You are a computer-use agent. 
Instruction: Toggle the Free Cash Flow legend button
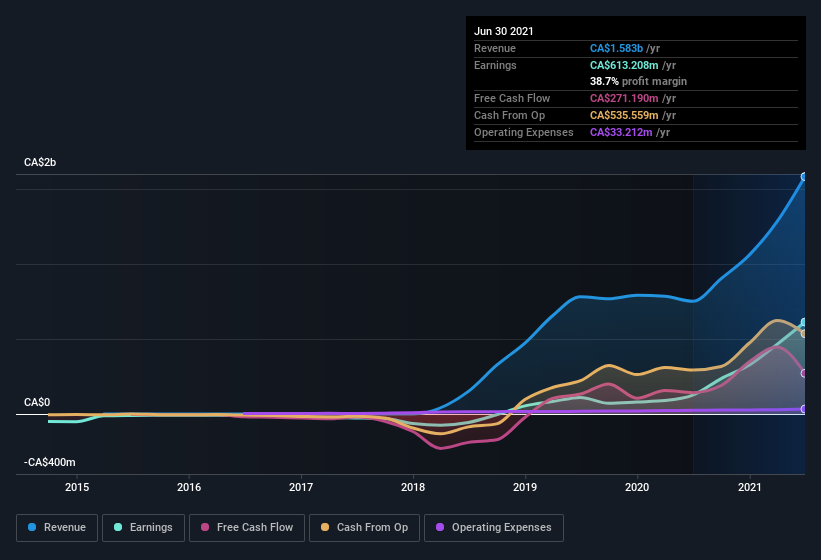pyautogui.click(x=247, y=528)
